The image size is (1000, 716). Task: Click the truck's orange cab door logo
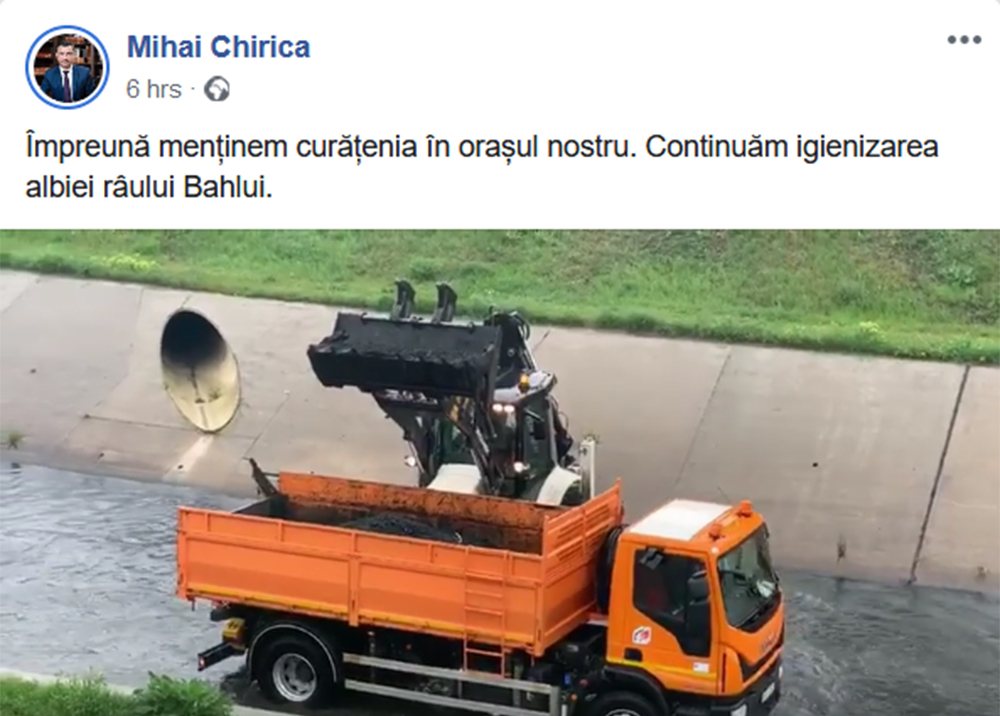tap(640, 634)
